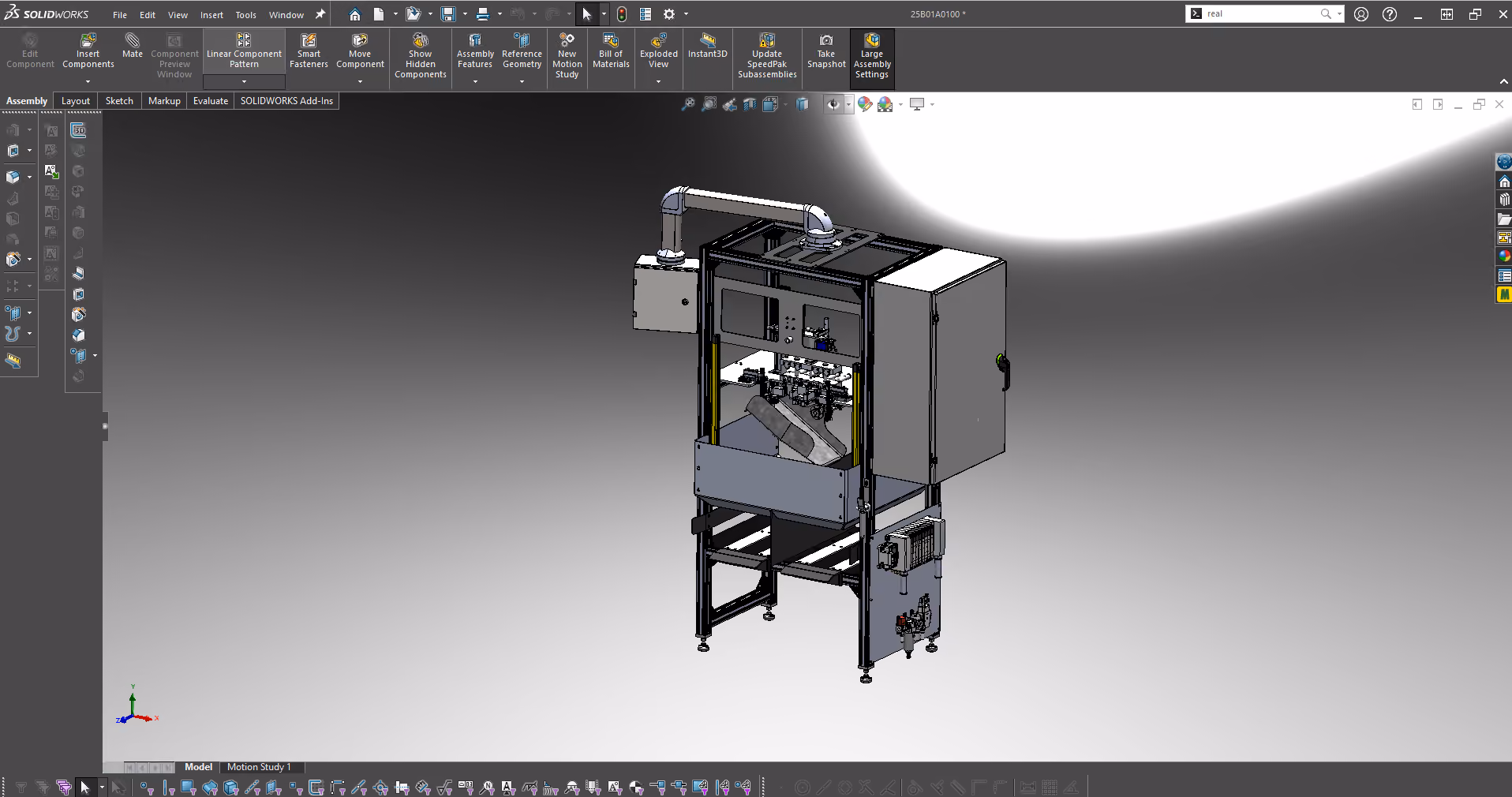Click the New document icon

(x=379, y=14)
